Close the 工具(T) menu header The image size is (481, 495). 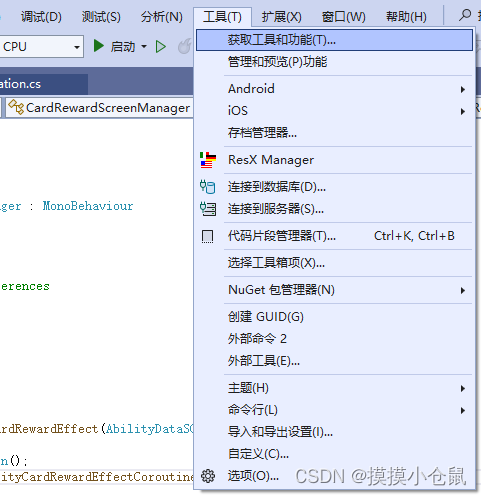tap(222, 16)
